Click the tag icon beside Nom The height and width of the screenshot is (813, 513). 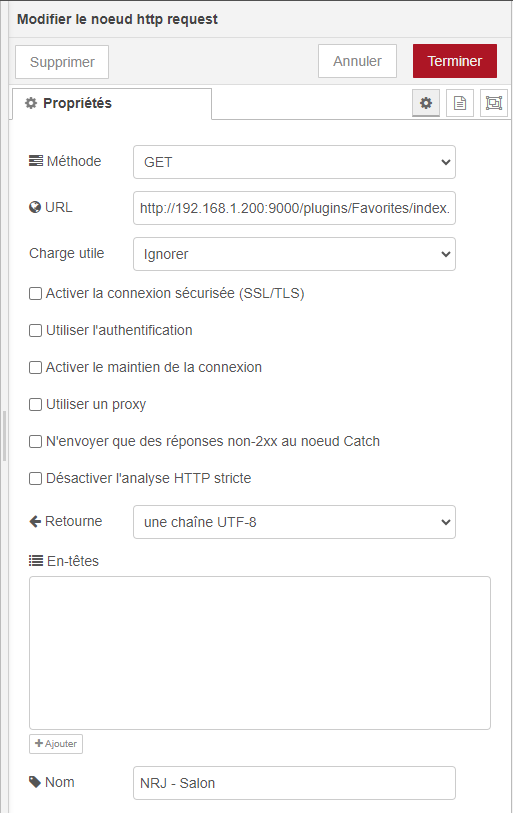click(35, 782)
